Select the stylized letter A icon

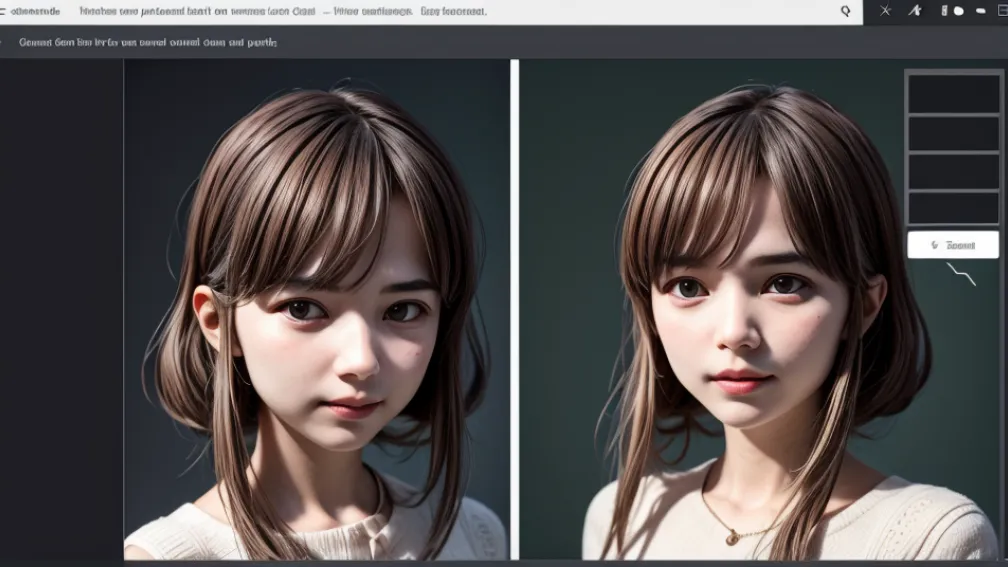tap(914, 10)
